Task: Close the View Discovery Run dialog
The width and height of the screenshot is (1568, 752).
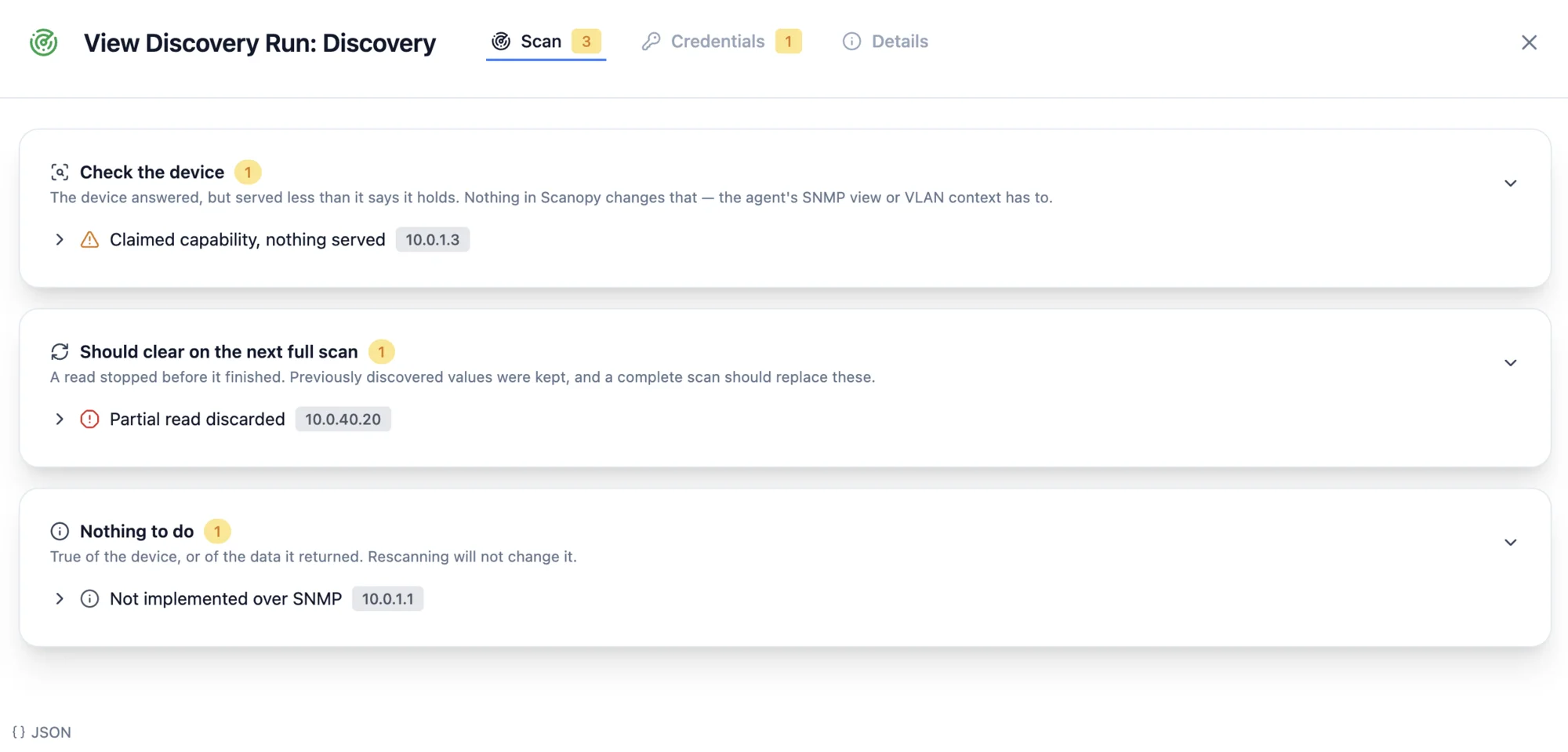Action: coord(1529,42)
